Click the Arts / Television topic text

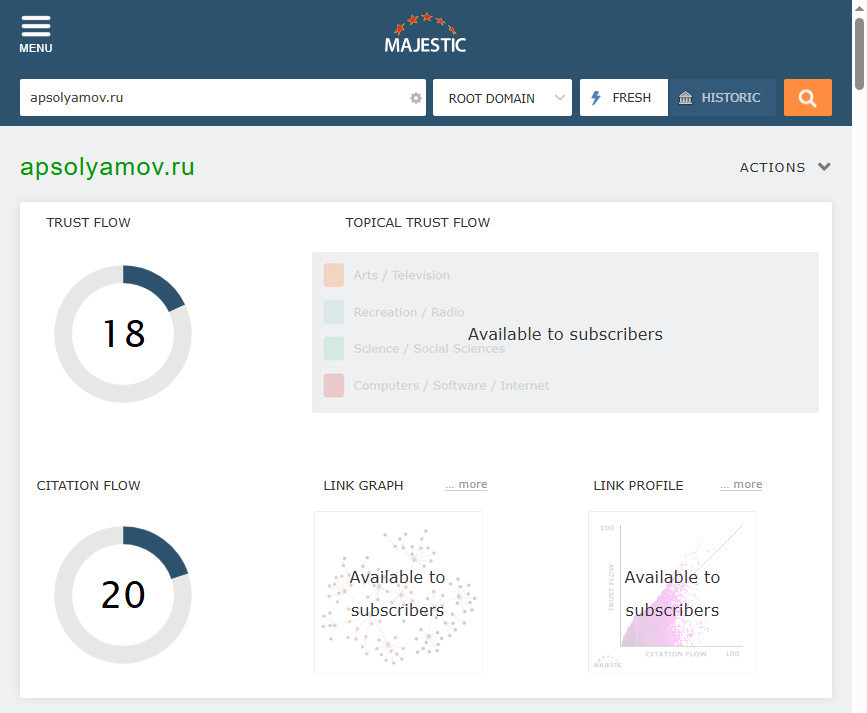pyautogui.click(x=401, y=275)
